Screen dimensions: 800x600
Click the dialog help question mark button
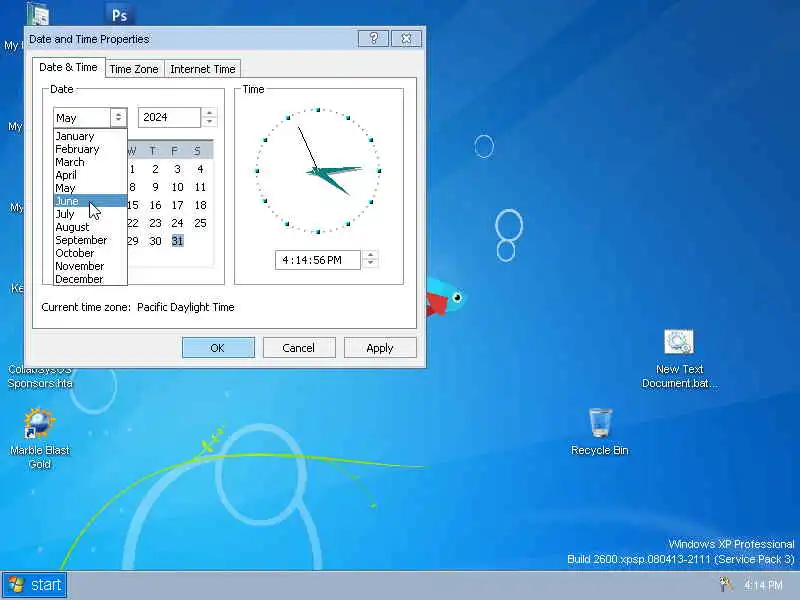pyautogui.click(x=373, y=38)
